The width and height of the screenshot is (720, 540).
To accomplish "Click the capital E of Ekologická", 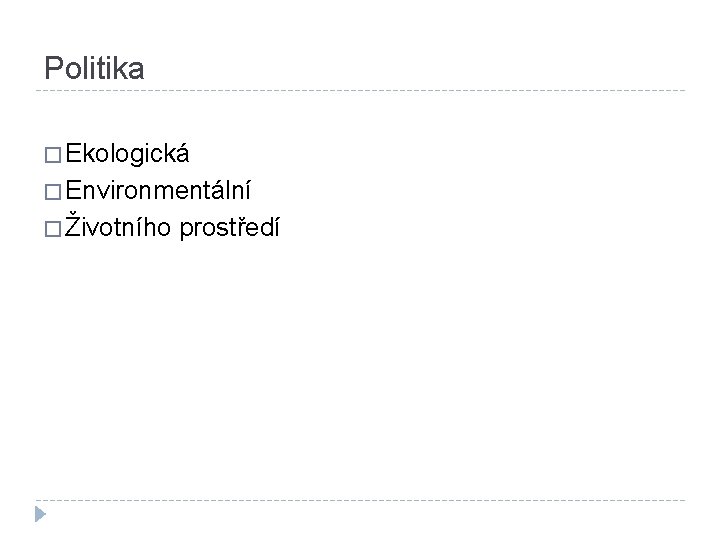I will pyautogui.click(x=73, y=155).
